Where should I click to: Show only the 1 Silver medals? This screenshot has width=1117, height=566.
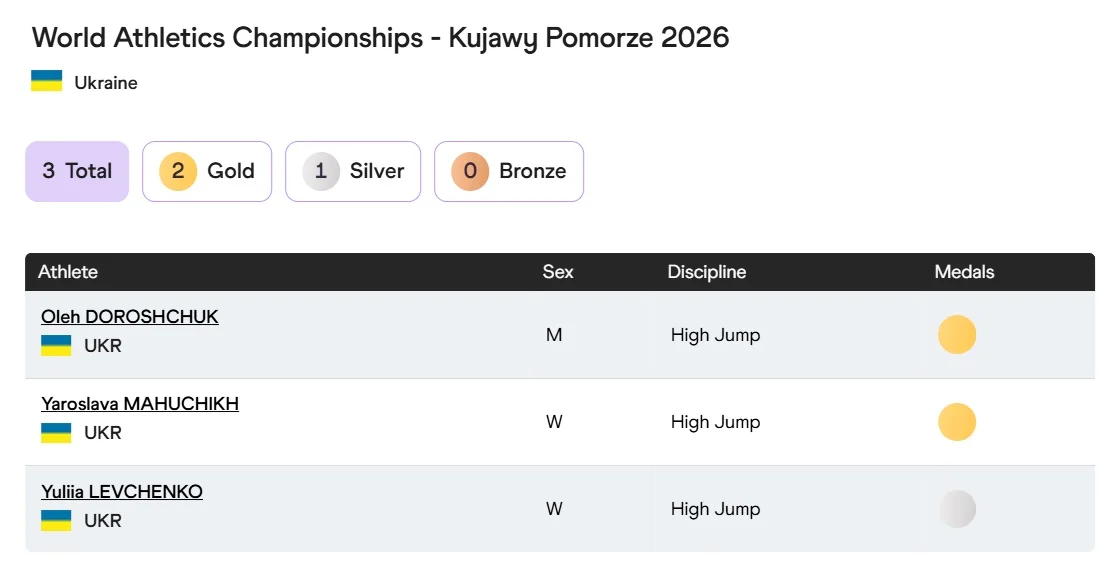tap(353, 171)
